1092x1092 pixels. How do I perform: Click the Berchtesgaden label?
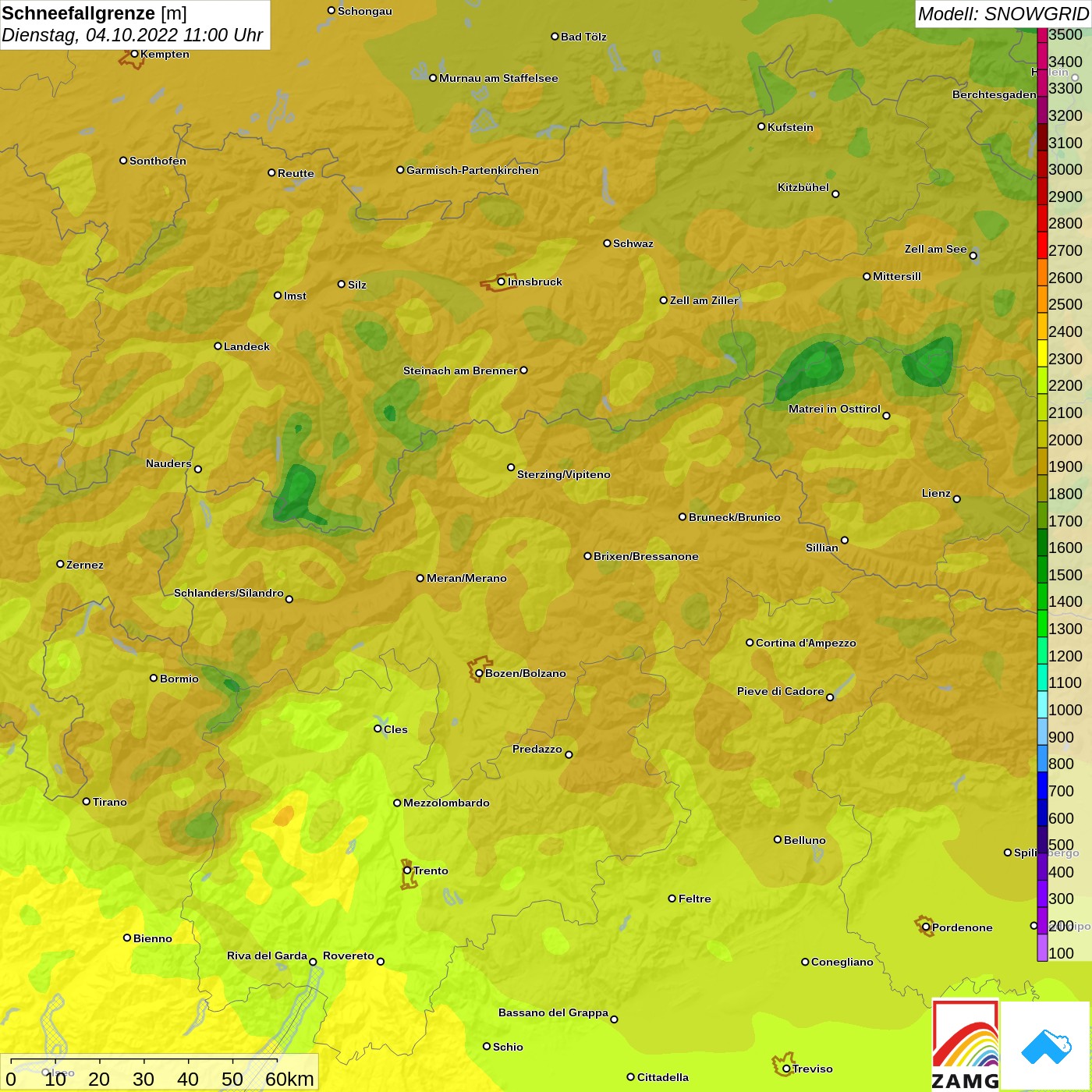click(x=994, y=94)
